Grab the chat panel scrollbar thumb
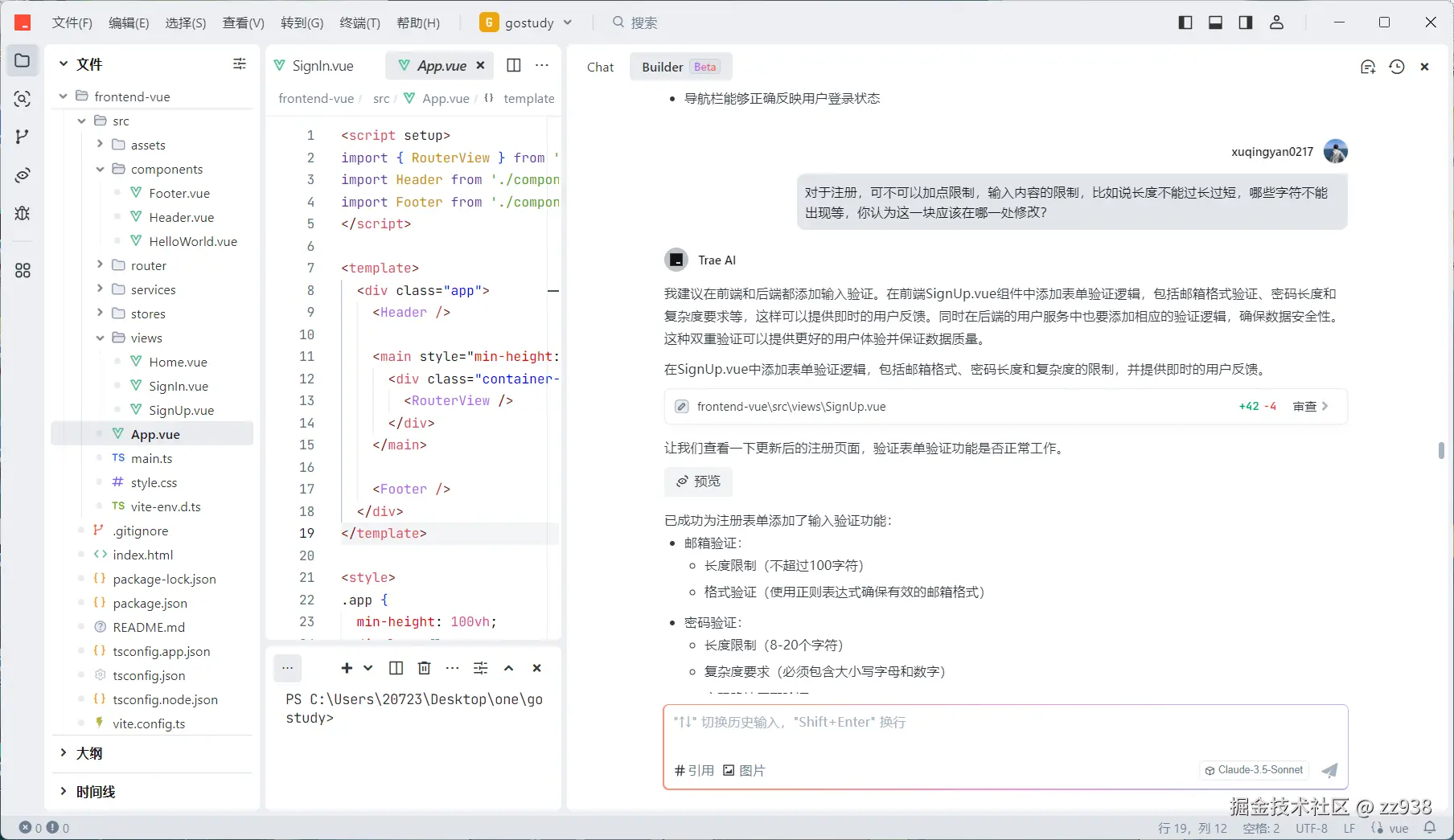Viewport: 1454px width, 840px height. coord(1441,450)
